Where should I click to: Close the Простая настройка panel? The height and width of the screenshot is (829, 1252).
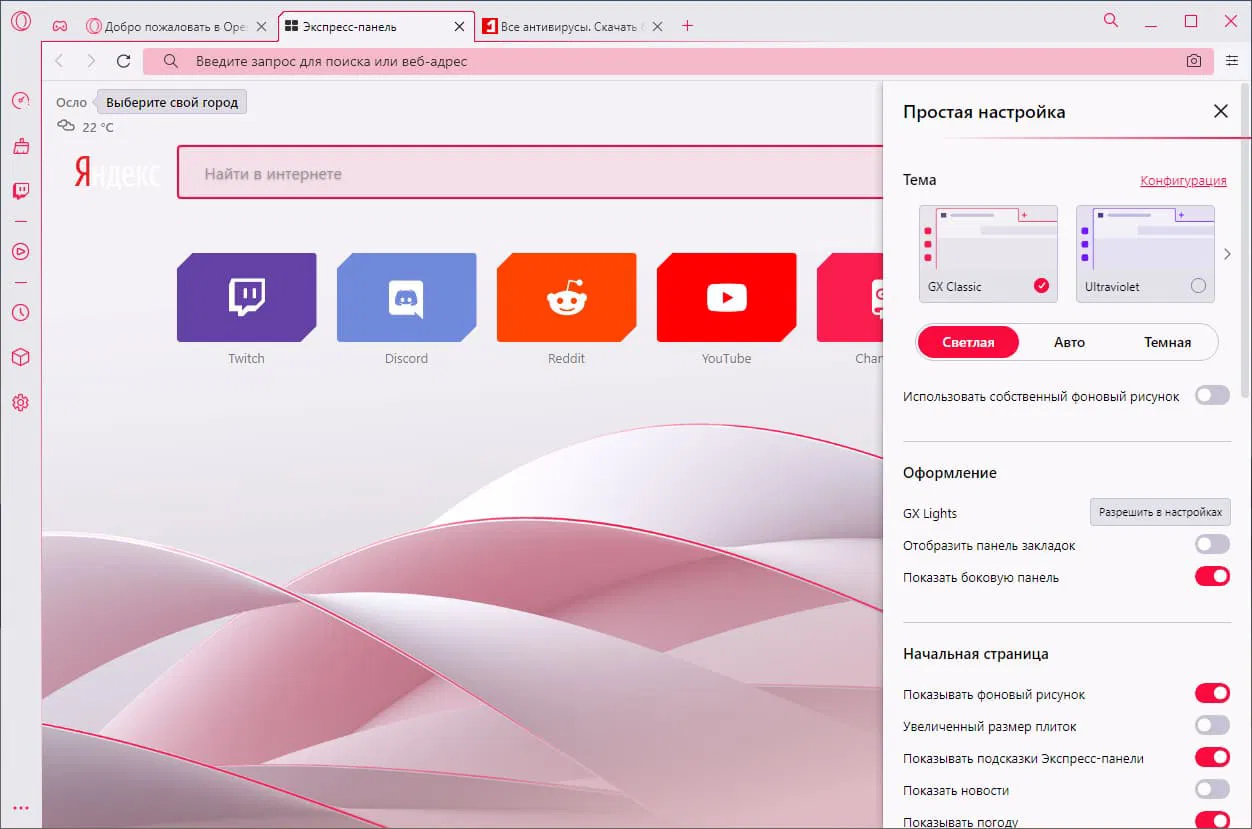click(x=1221, y=111)
